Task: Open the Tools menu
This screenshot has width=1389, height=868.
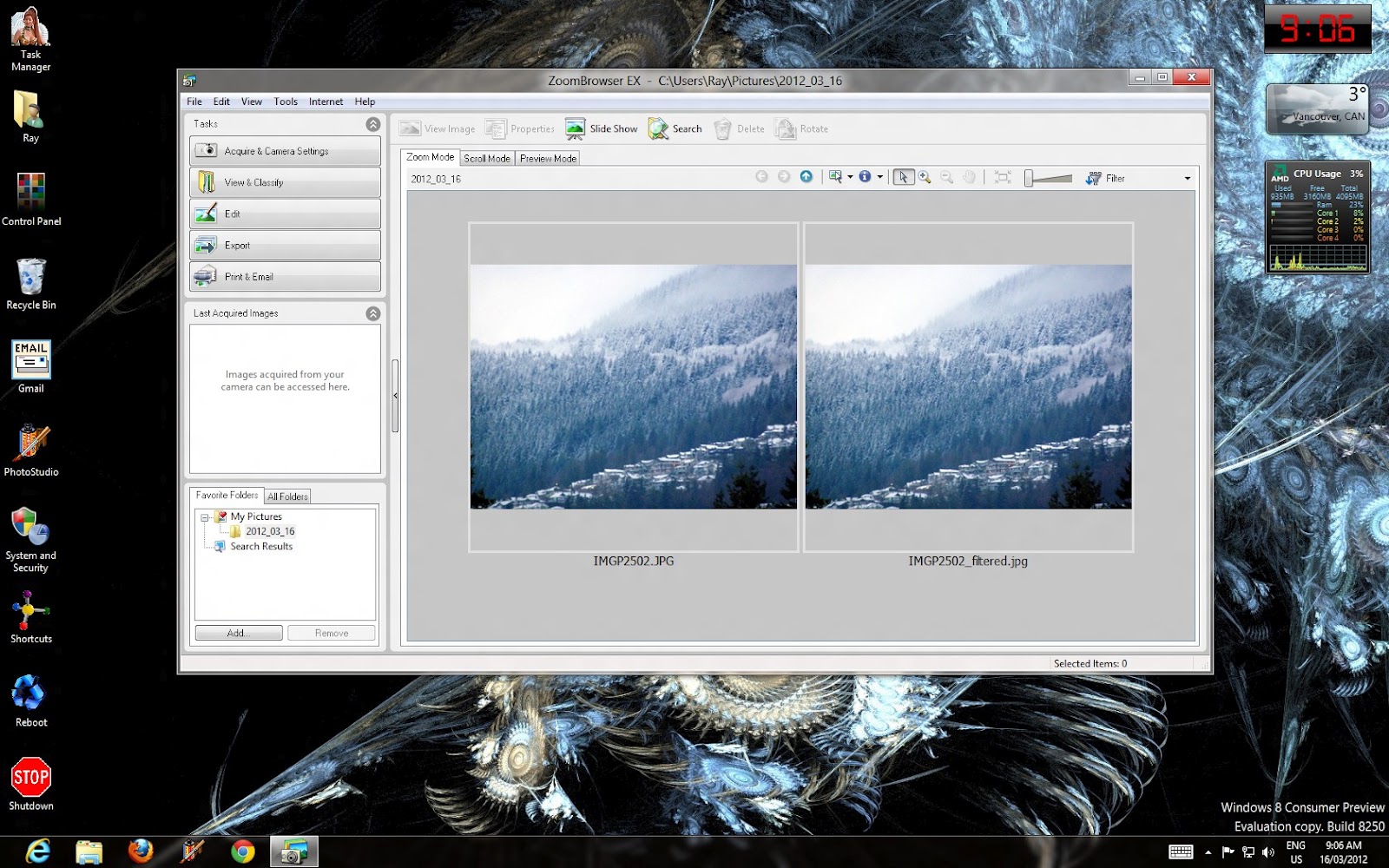Action: (x=286, y=101)
